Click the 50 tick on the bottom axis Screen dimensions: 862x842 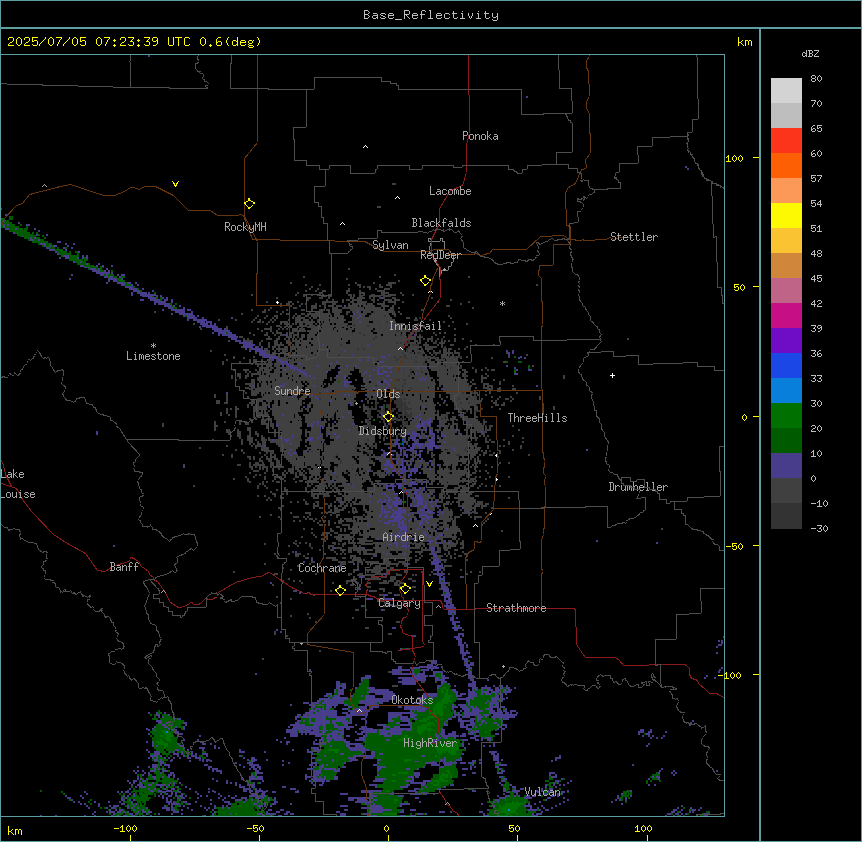514,828
